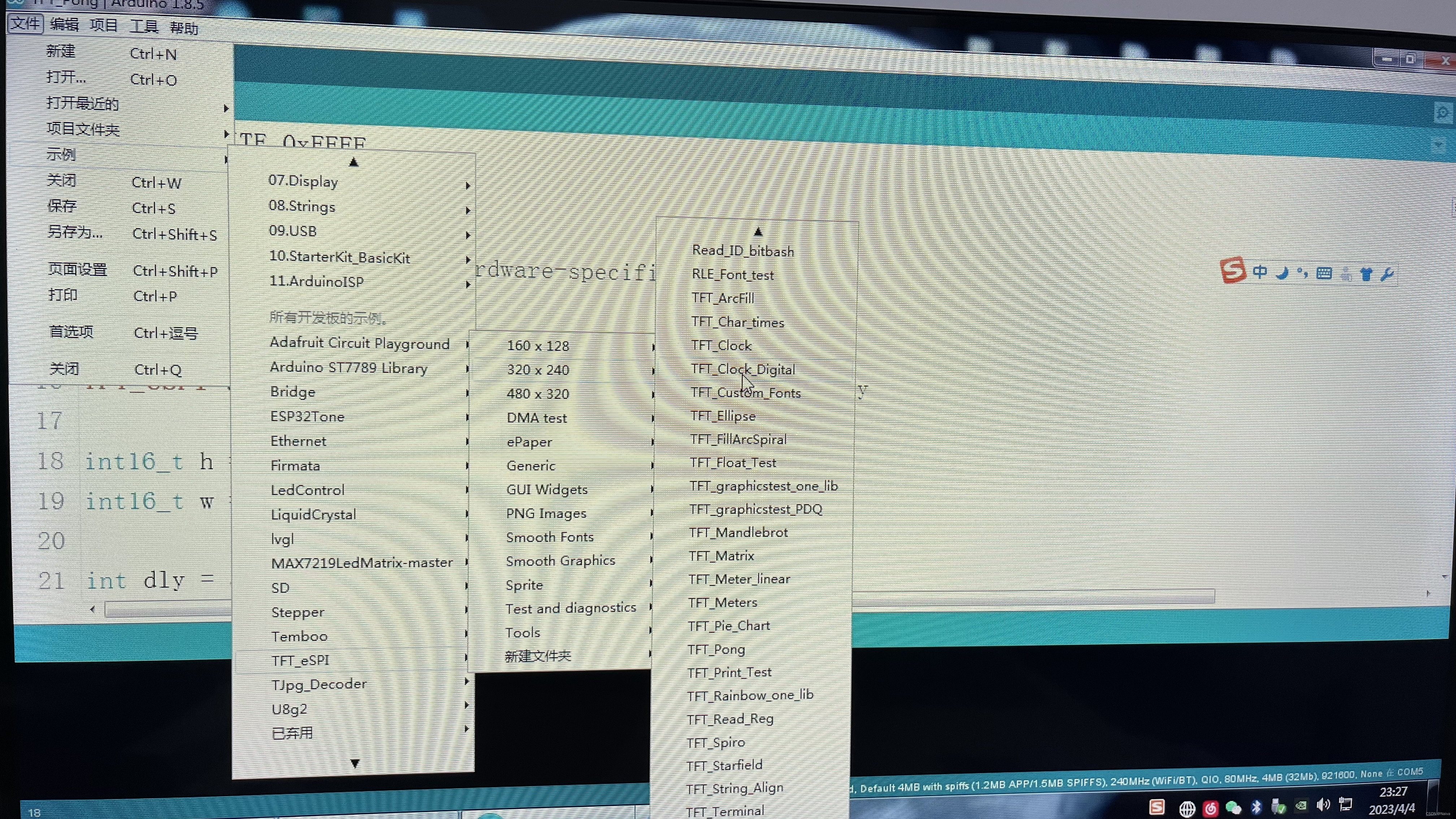Open the TFT_Starfield example
Image resolution: width=1456 pixels, height=819 pixels.
725,765
